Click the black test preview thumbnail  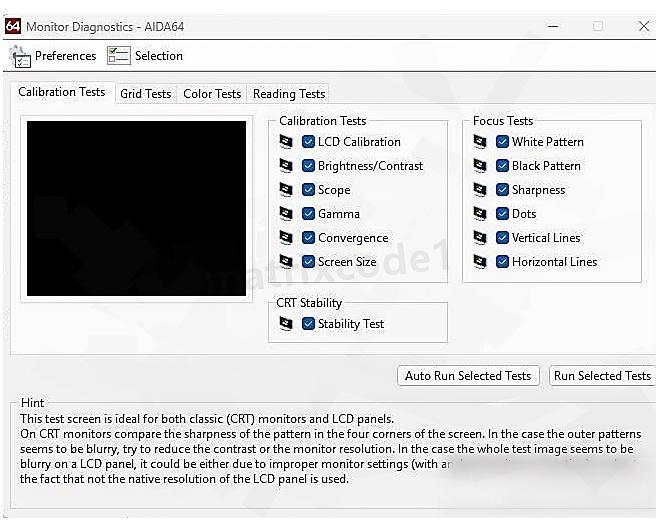click(137, 208)
